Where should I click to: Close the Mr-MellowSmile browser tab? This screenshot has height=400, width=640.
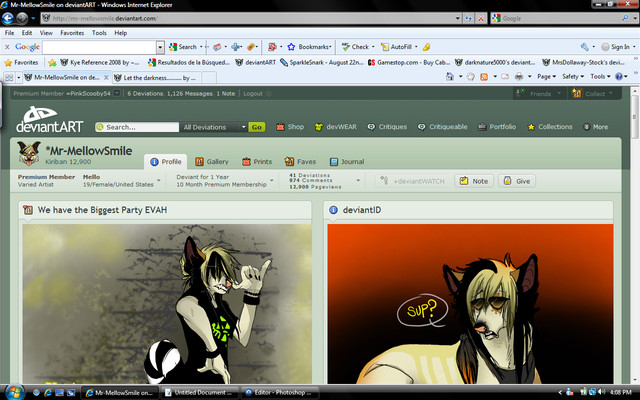click(106, 77)
